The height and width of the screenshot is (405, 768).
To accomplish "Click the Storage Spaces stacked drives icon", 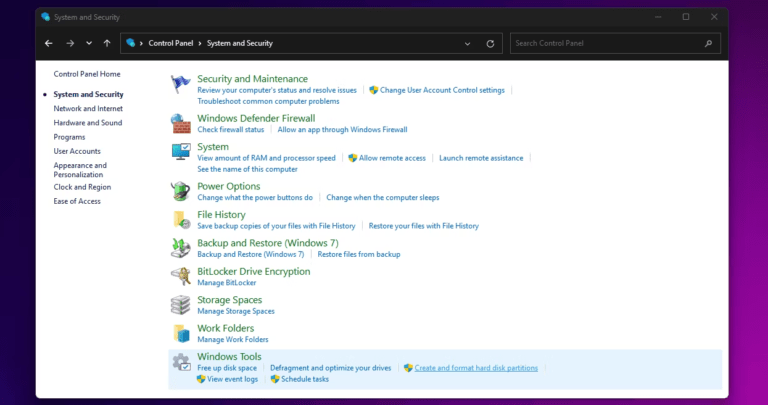I will (x=180, y=305).
